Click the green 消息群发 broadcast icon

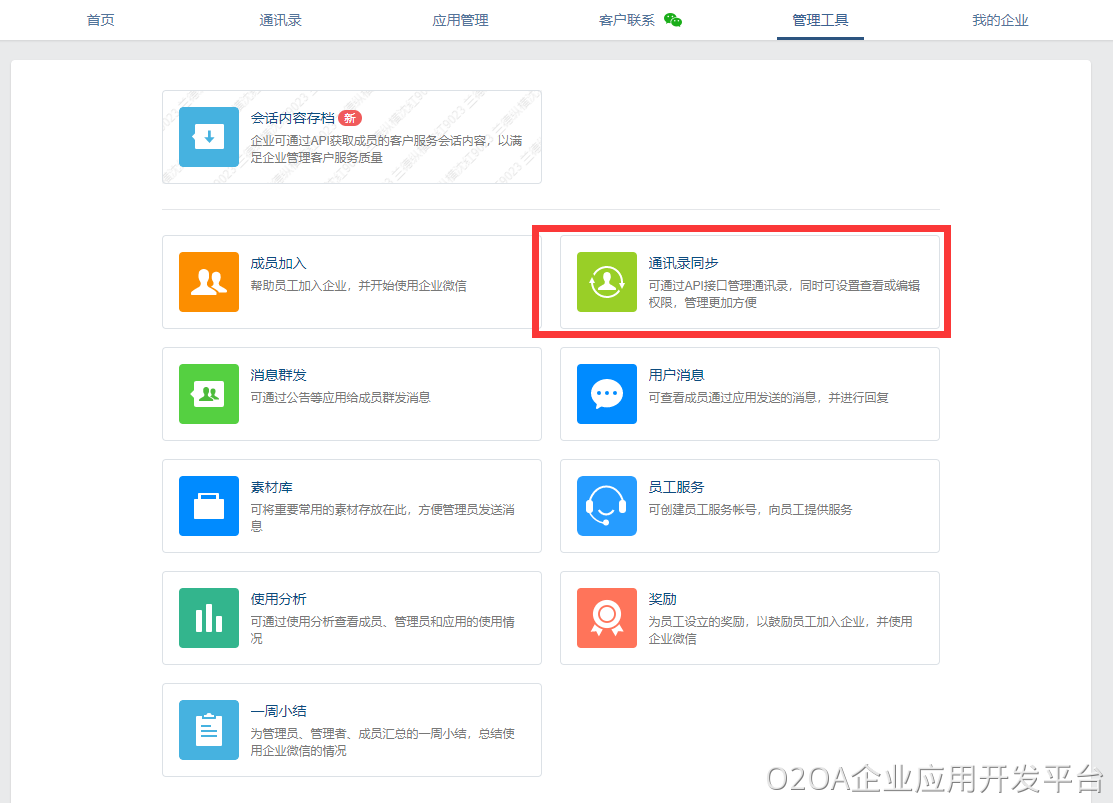[208, 394]
